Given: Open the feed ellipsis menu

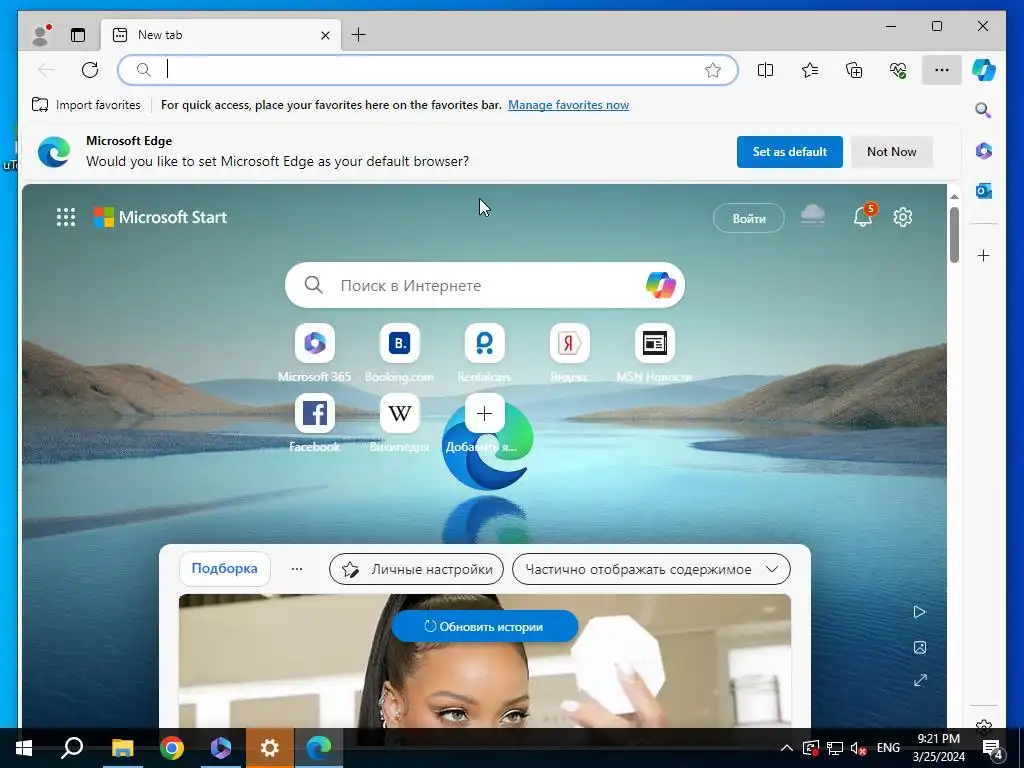Looking at the screenshot, I should 296,569.
